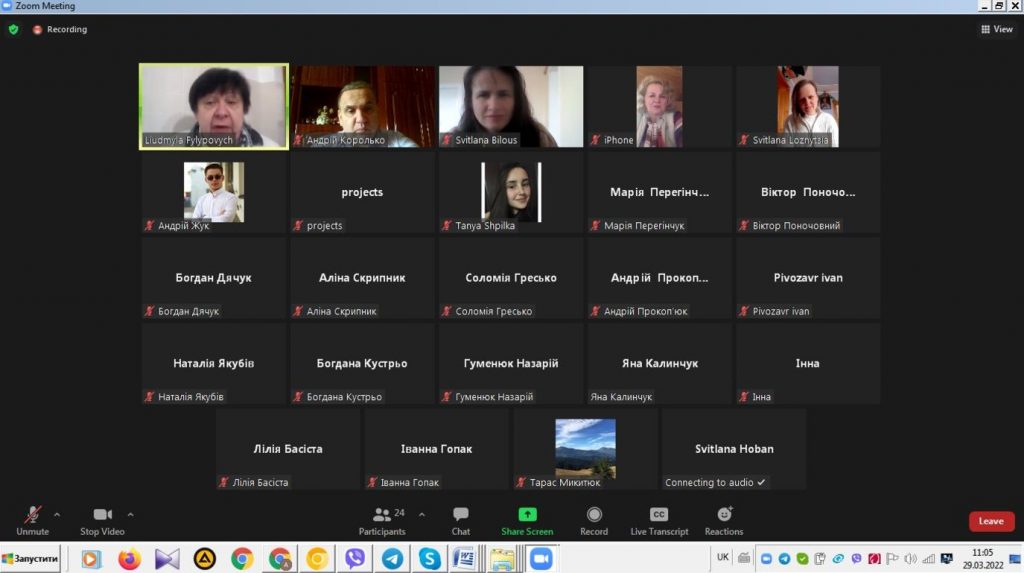Click the green Share Screen button

[x=527, y=519]
